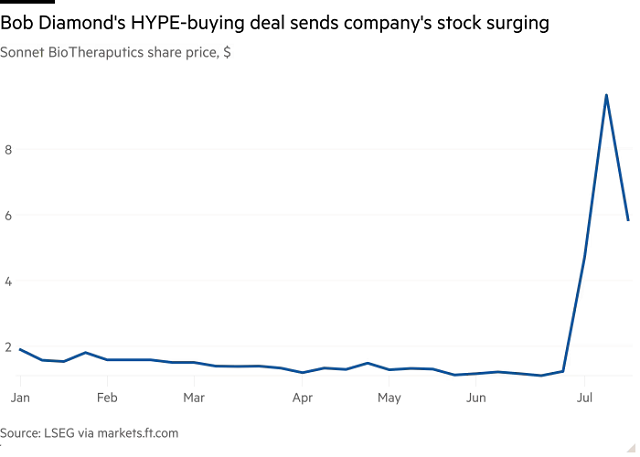Image resolution: width=640 pixels, height=457 pixels.
Task: Click the resize corner handle at bottom right
Action: coord(631,449)
